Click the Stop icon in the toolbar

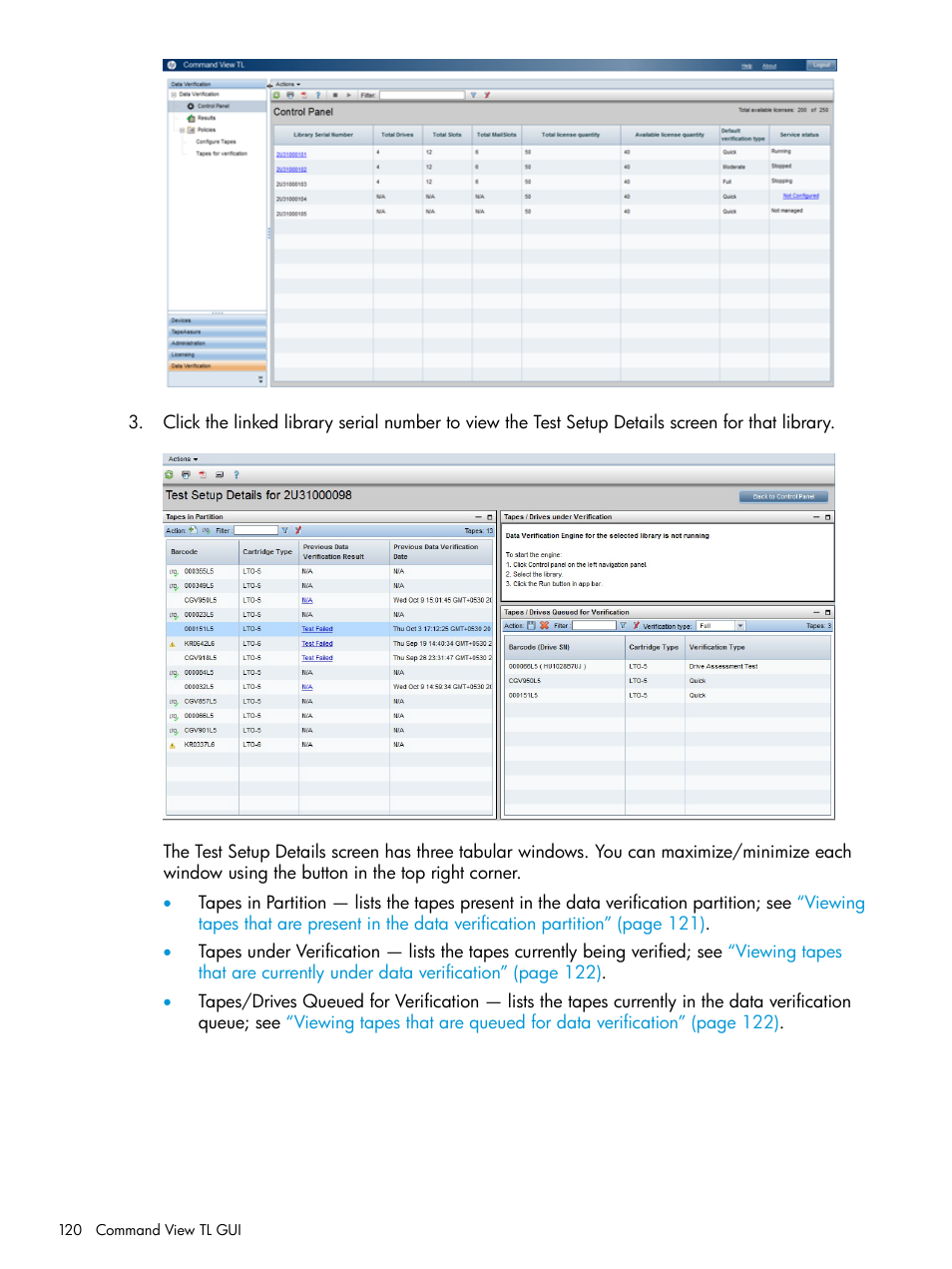click(336, 94)
